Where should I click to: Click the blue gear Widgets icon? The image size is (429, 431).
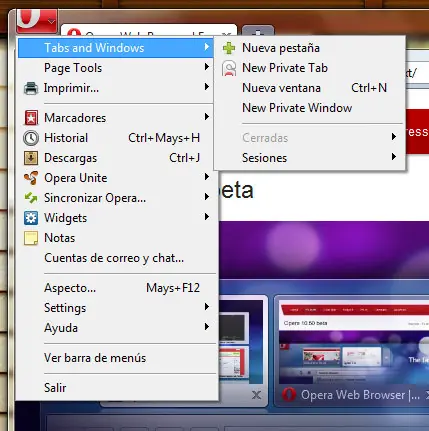point(31,218)
